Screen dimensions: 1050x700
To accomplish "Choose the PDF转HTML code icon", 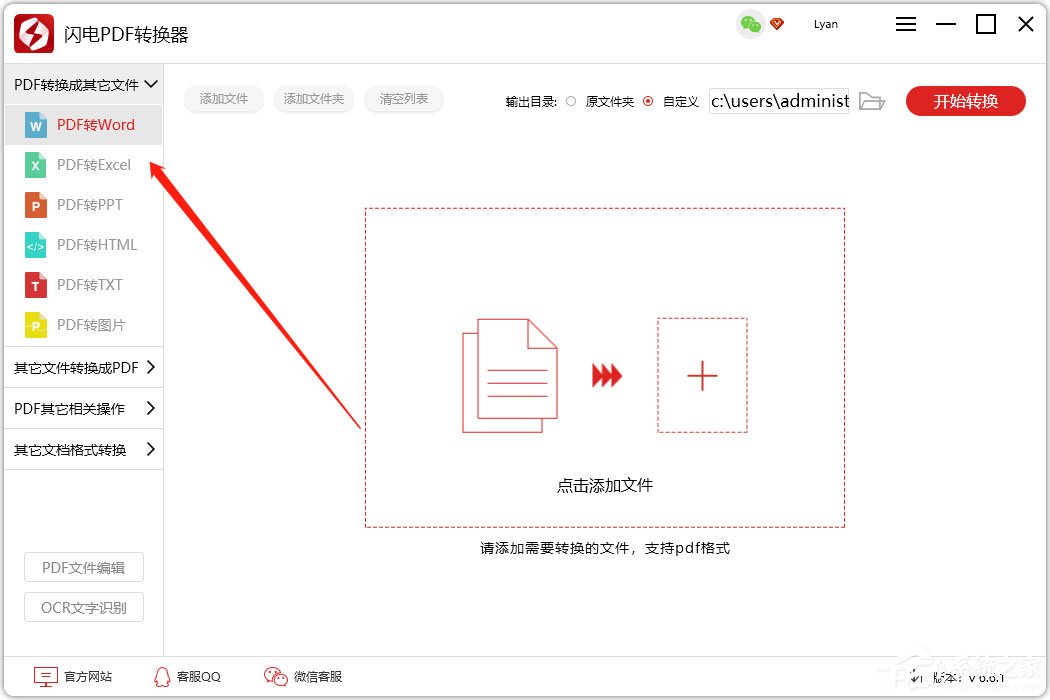I will coord(36,245).
